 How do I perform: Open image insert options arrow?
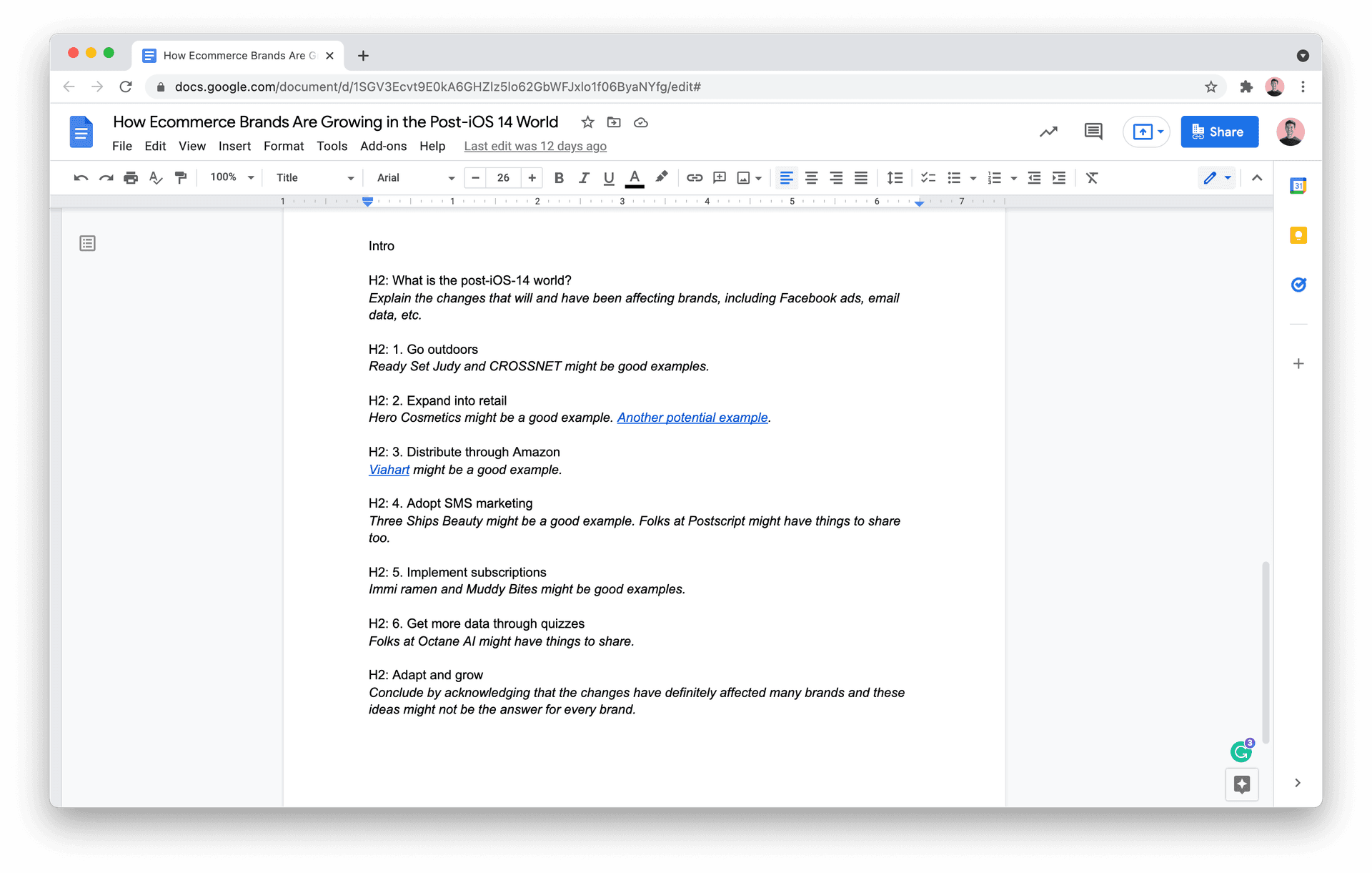(759, 178)
